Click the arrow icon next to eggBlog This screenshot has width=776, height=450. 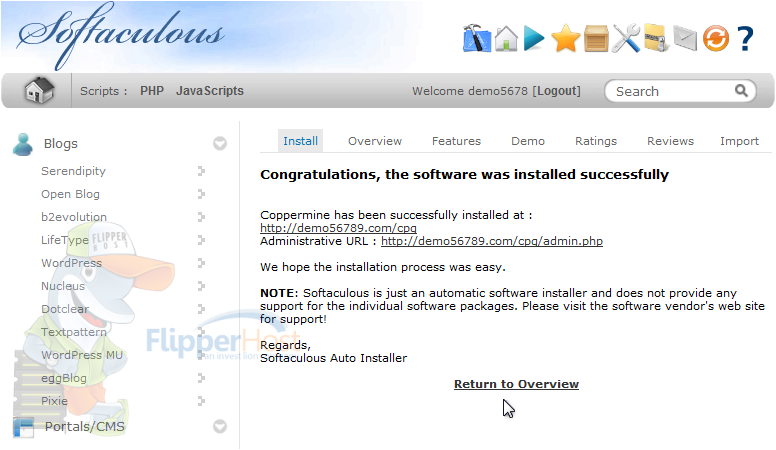[201, 378]
